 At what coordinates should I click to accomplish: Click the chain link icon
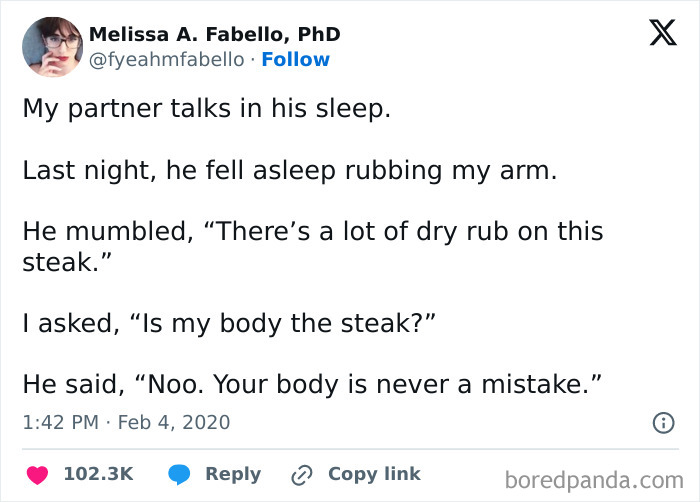coord(301,474)
